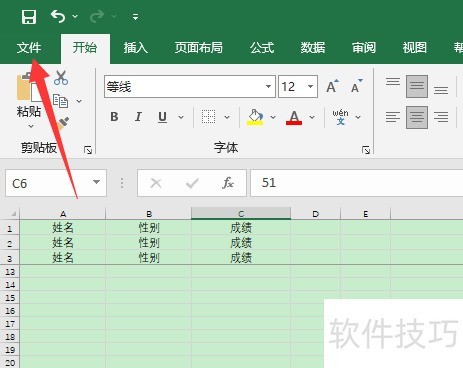The image size is (463, 368).
Task: Open the 公式 ribbon tab
Action: click(262, 48)
